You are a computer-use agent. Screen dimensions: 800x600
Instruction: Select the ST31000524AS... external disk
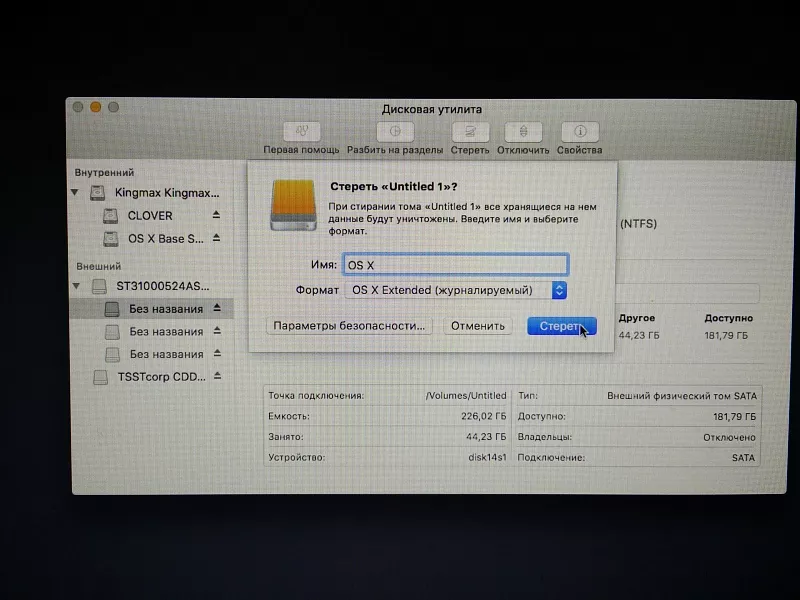(162, 286)
